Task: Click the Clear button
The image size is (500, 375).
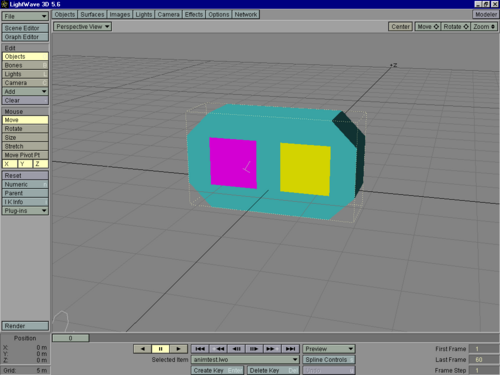Action: pyautogui.click(x=25, y=100)
